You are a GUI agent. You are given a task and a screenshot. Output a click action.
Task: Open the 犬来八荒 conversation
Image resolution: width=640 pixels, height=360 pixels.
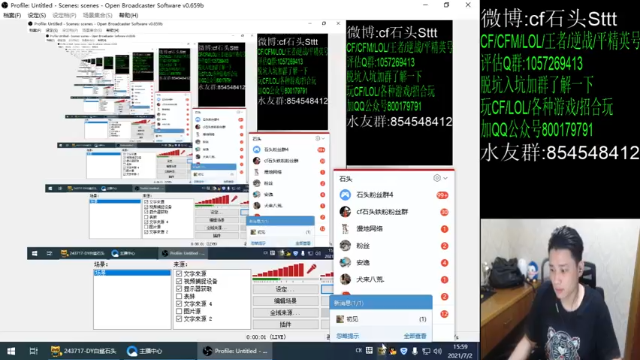[394, 279]
